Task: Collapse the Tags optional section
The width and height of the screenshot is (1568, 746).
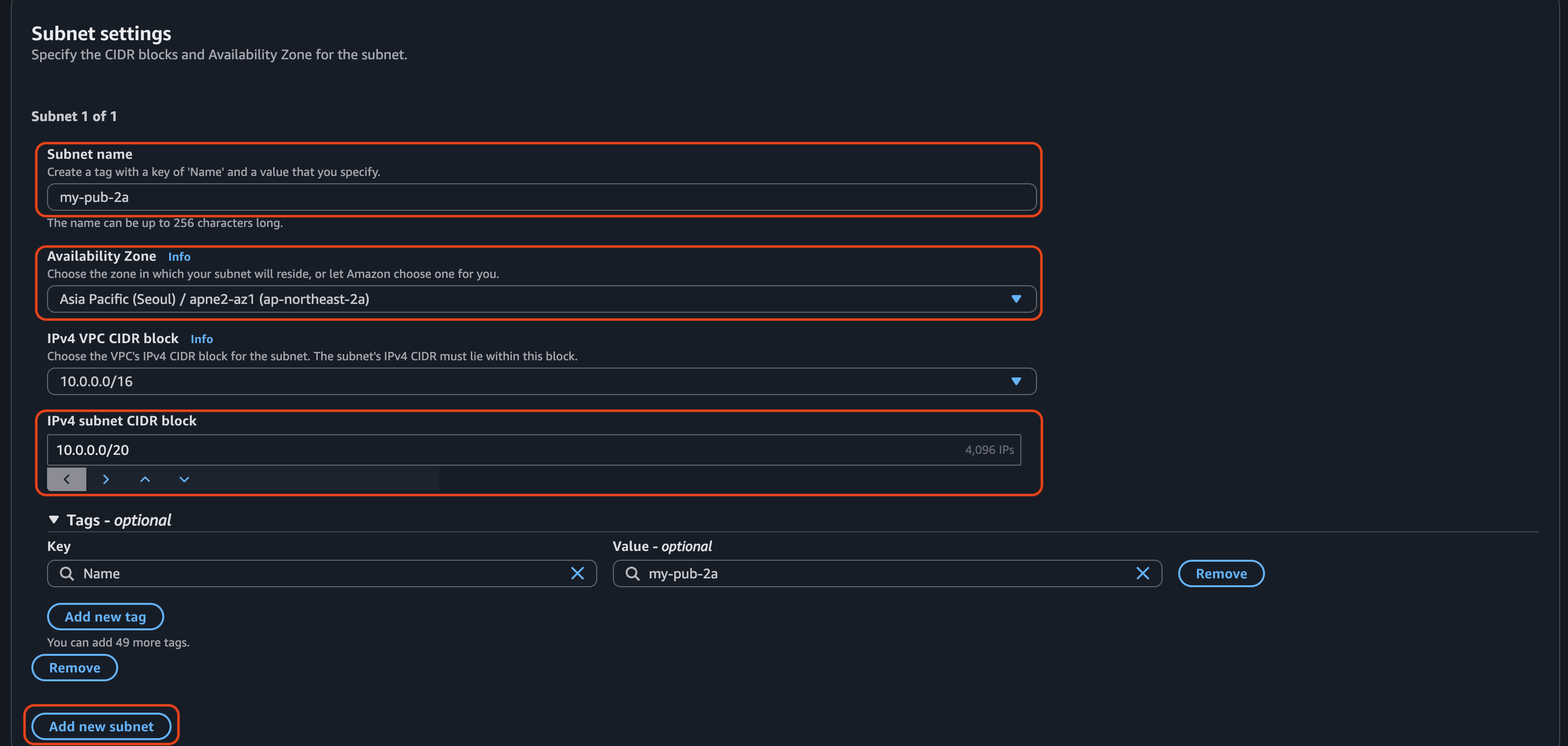Action: pyautogui.click(x=53, y=520)
